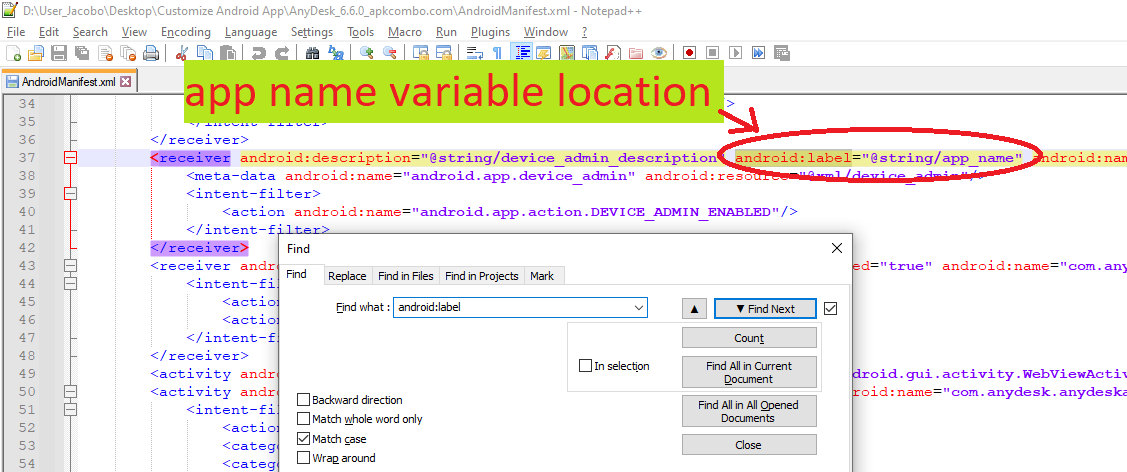The width and height of the screenshot is (1127, 472).
Task: Collapse the intent-filter fold on line 51
Action: click(70, 410)
